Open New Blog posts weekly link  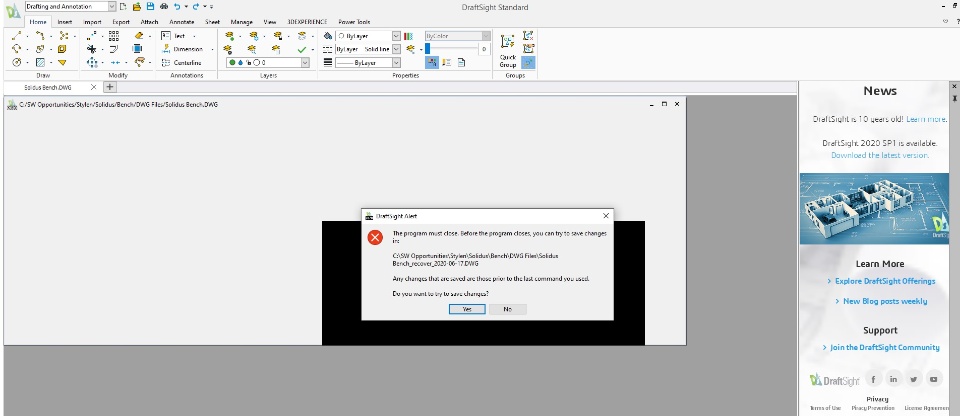click(x=885, y=301)
